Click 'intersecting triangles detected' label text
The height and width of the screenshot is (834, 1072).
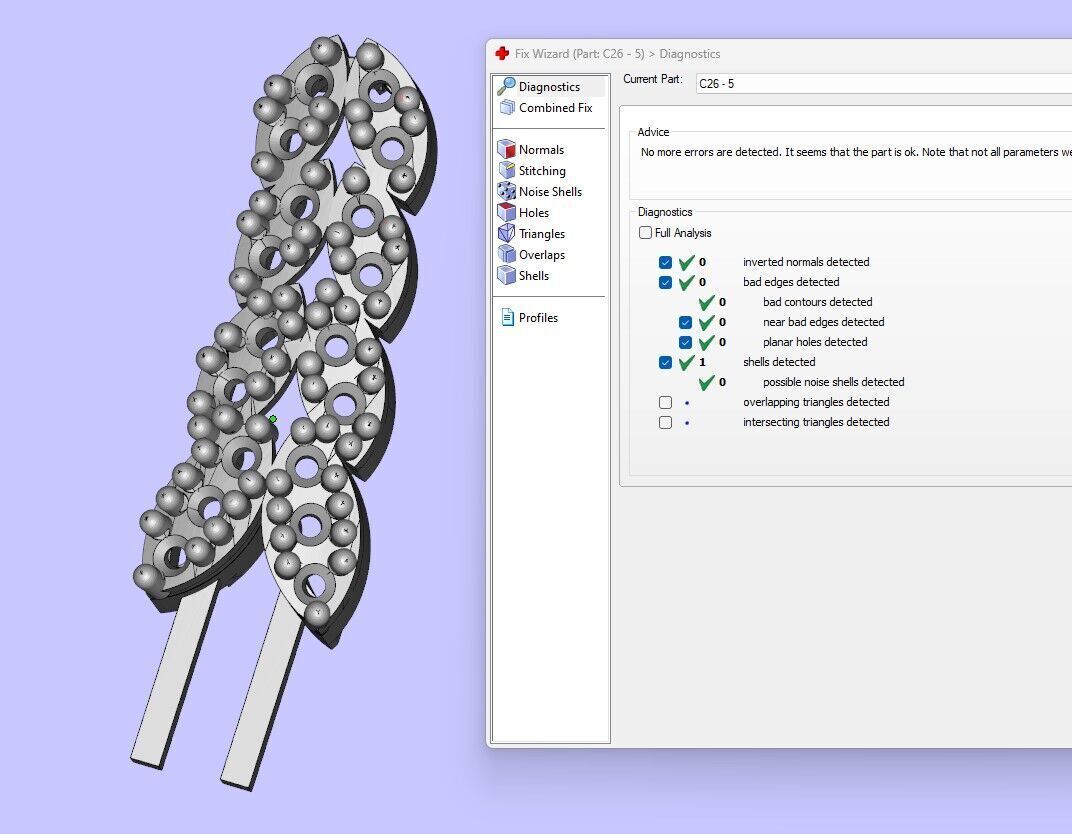pos(816,422)
